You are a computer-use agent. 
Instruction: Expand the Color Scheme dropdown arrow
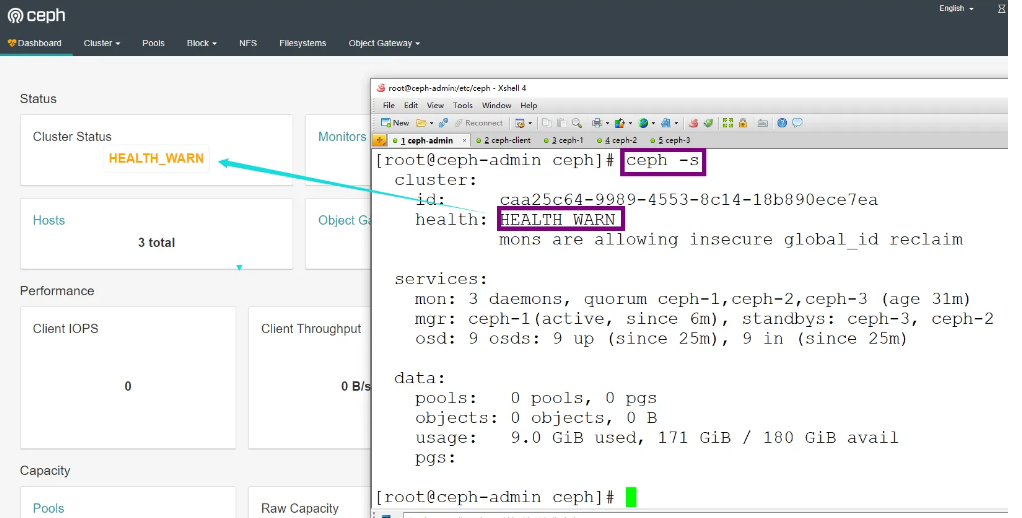[x=630, y=123]
